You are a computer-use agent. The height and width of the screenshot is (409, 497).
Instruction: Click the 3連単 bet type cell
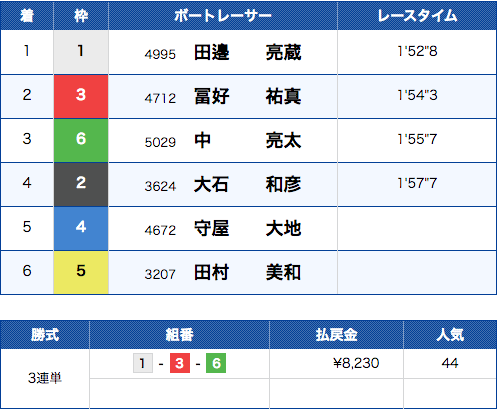click(x=45, y=378)
